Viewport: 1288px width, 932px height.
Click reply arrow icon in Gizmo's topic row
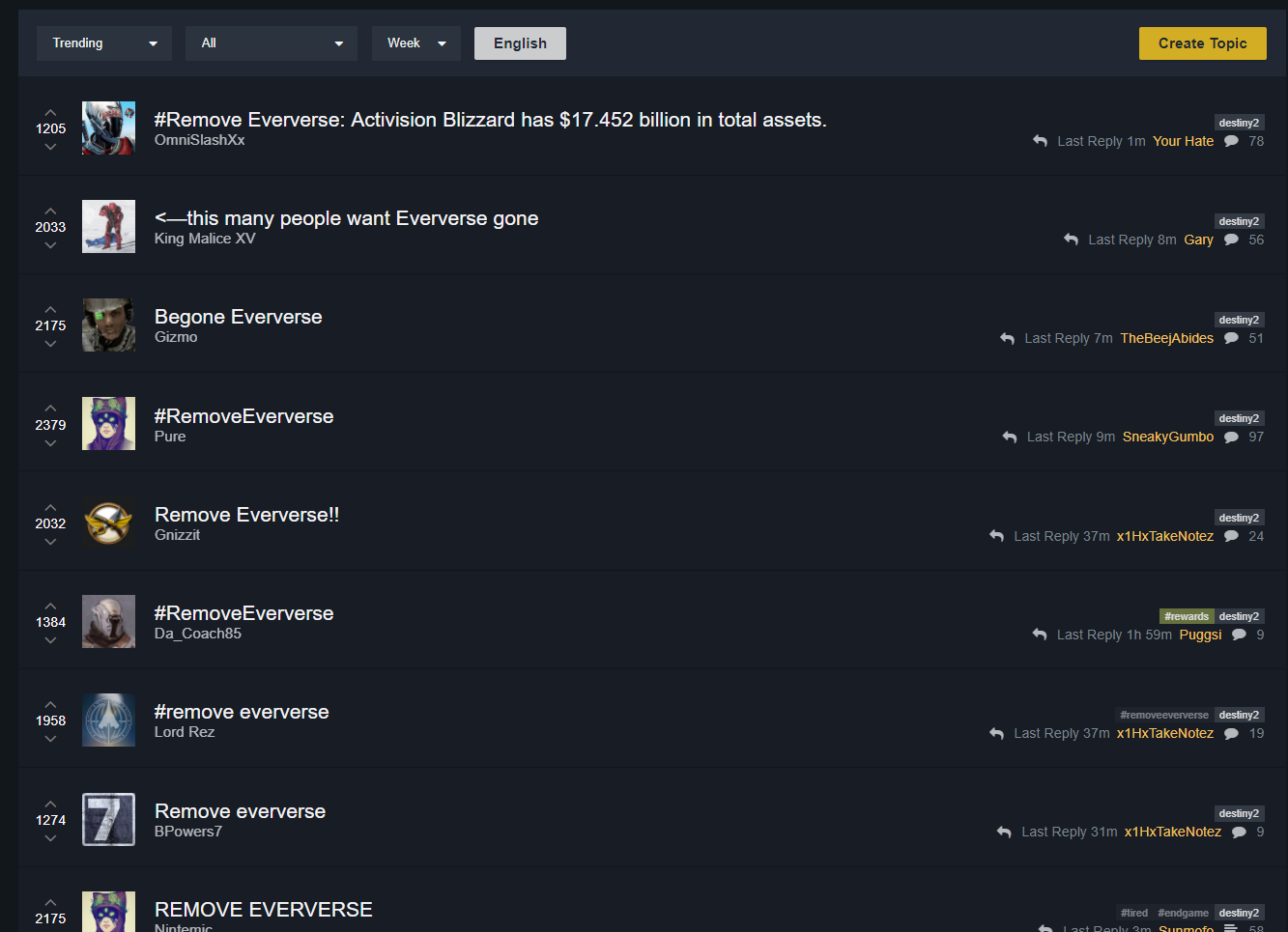pyautogui.click(x=1007, y=338)
